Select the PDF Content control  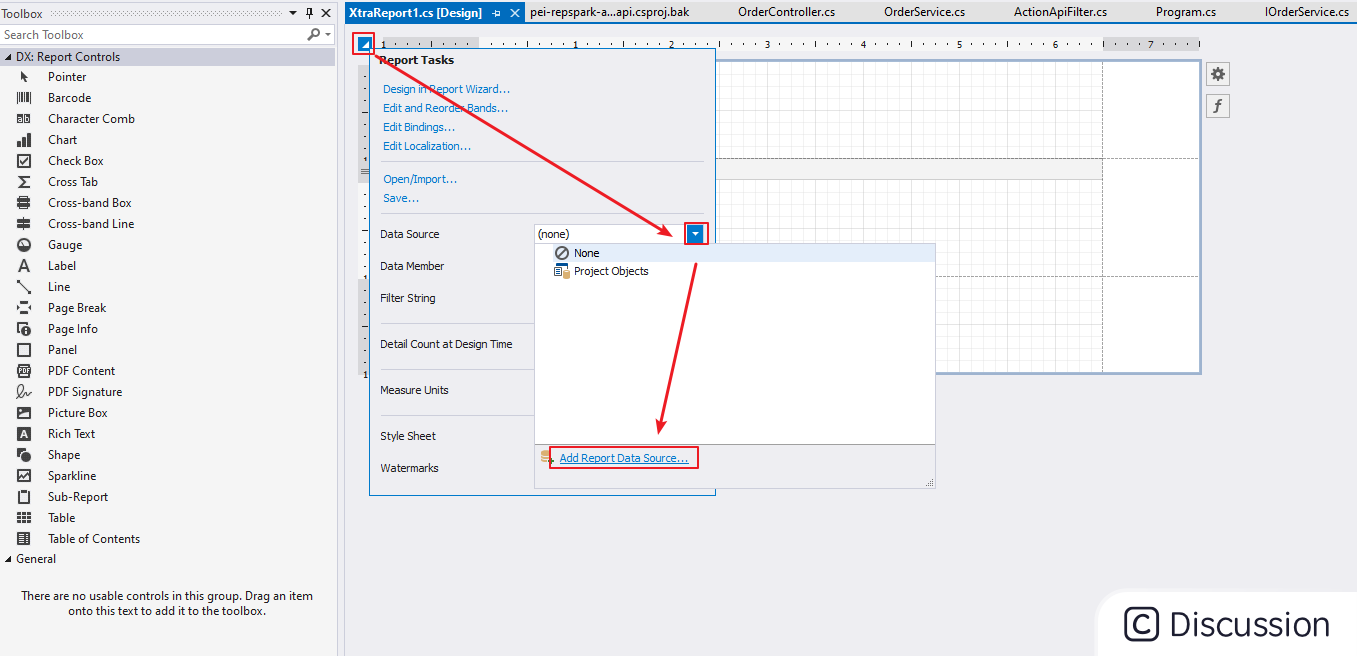click(x=81, y=371)
